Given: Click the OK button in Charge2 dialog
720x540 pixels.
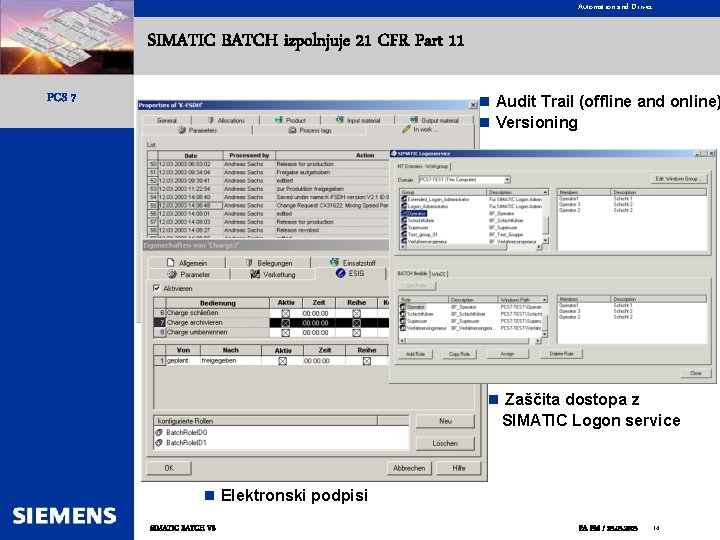Looking at the screenshot, I should coord(169,468).
